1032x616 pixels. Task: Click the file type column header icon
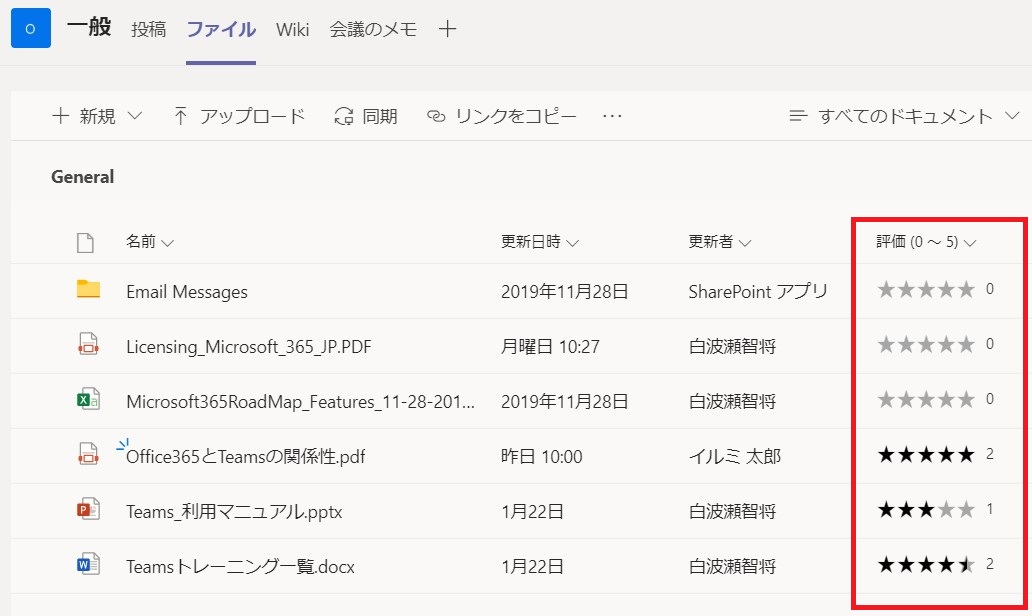86,242
